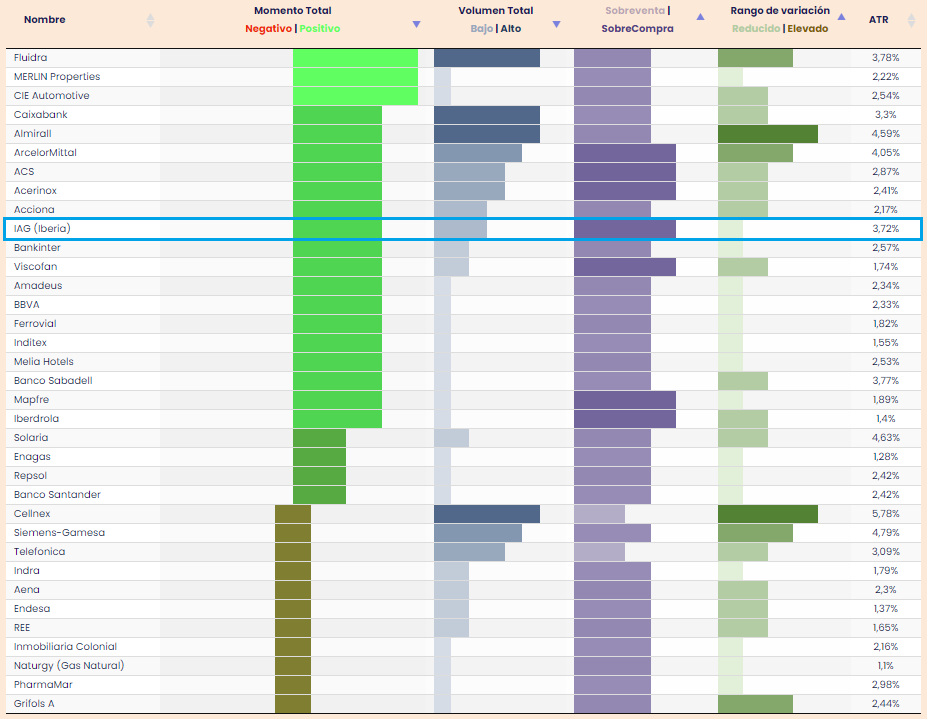Select the Siemens-Gamesa row name
This screenshot has height=719, width=927.
[59, 532]
